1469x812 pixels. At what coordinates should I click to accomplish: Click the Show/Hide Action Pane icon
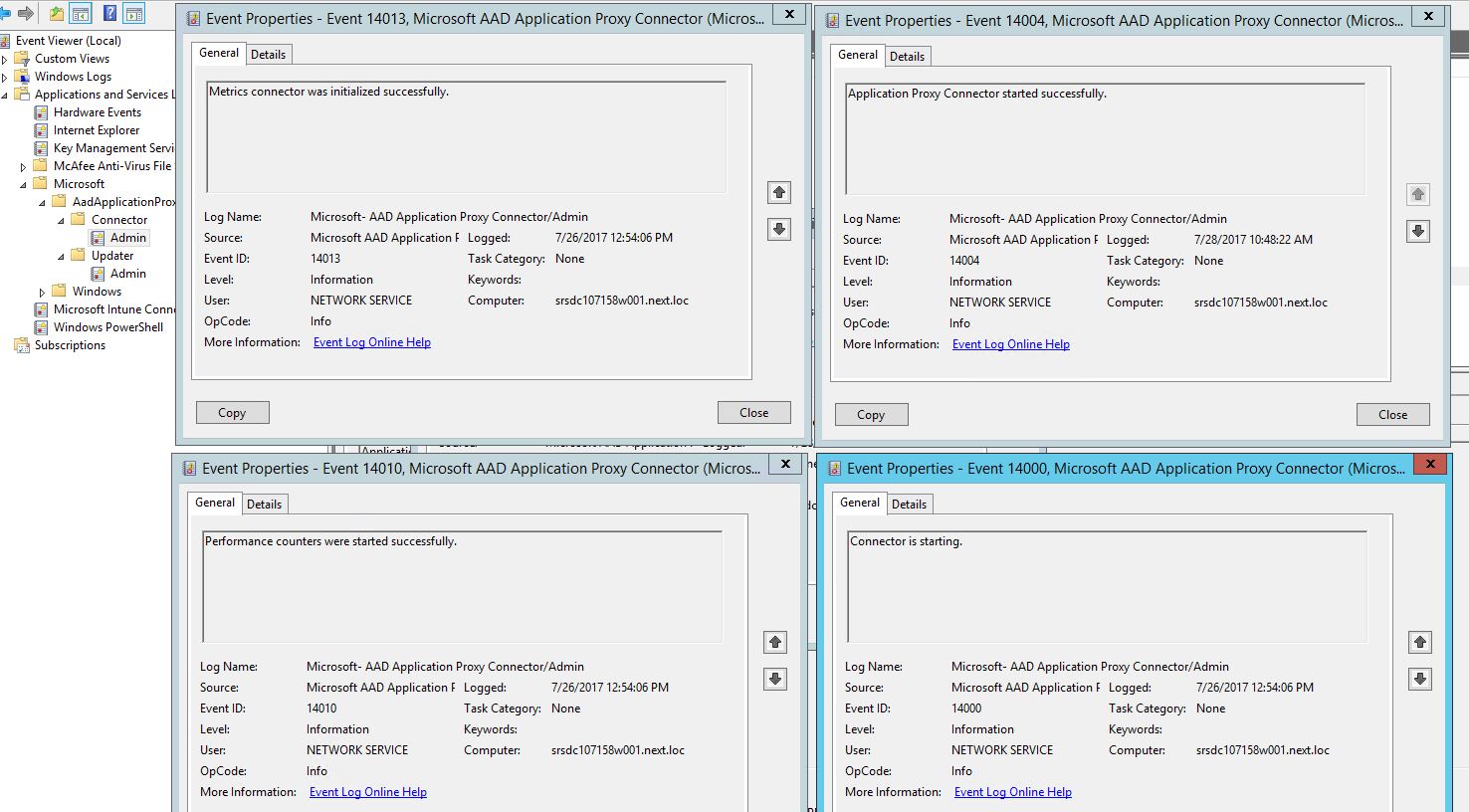(133, 13)
